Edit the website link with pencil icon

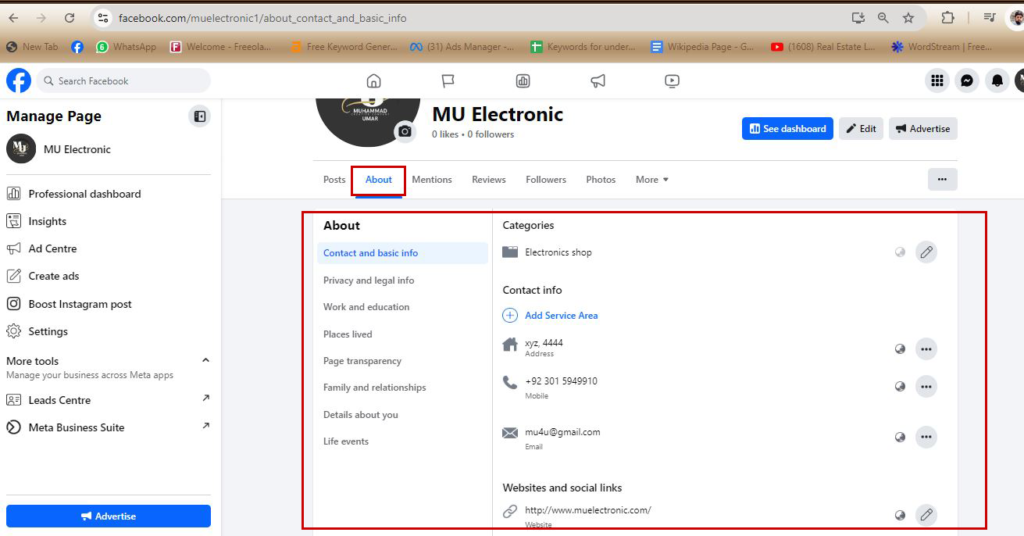[x=926, y=514]
